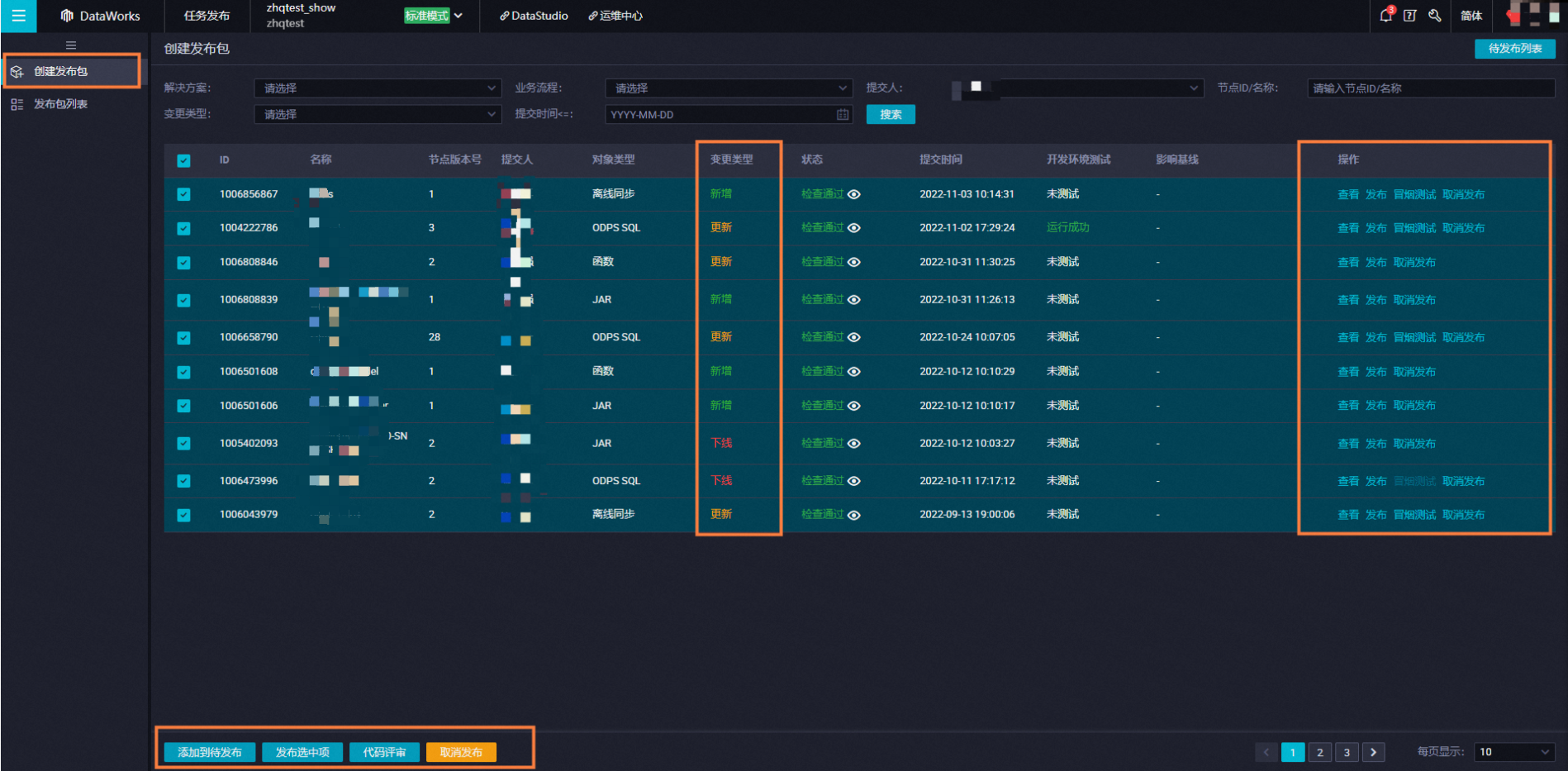Toggle the select-all checkbox in the table header
1568x771 pixels.
pyautogui.click(x=183, y=160)
